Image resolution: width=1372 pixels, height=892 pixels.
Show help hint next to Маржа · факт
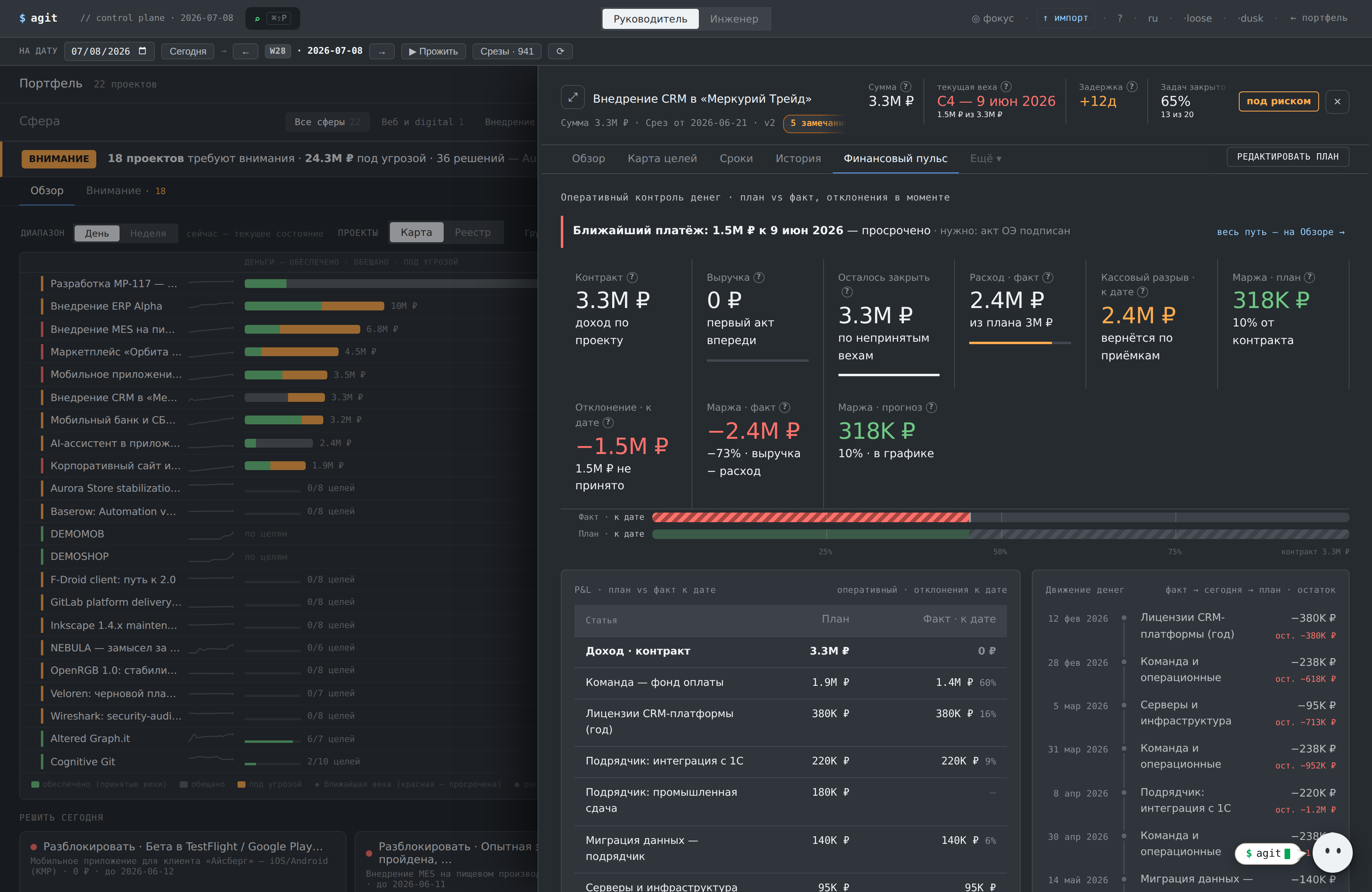pos(785,407)
